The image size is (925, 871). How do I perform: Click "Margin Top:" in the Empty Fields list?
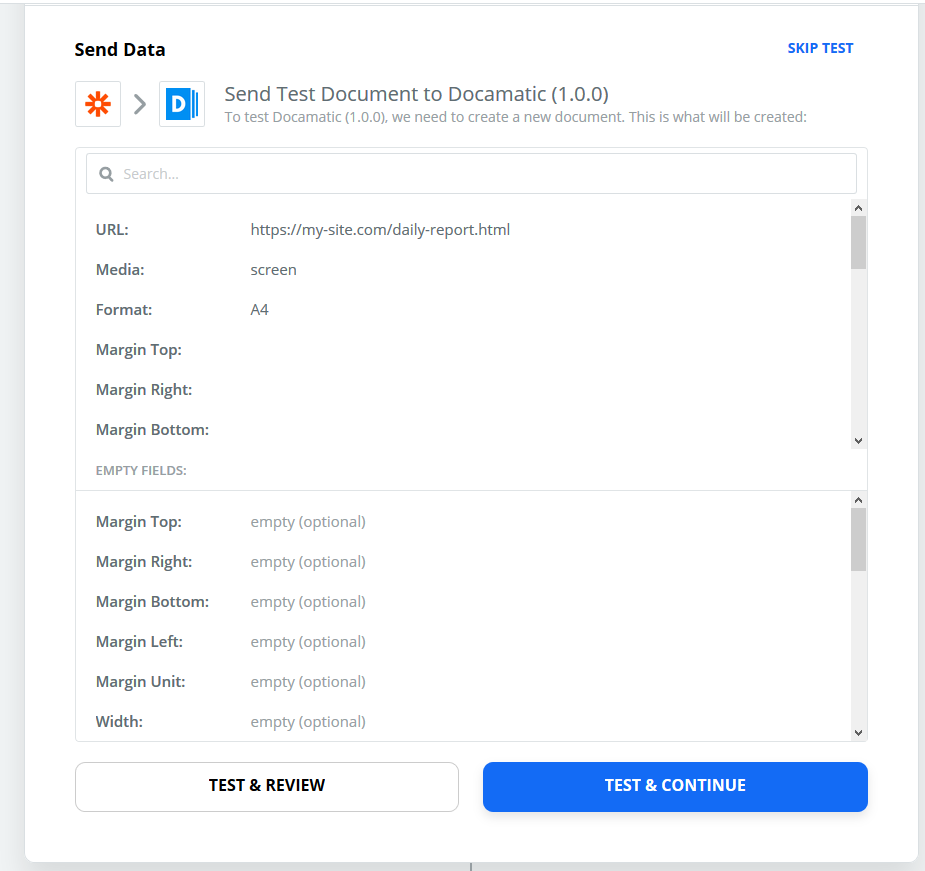[139, 522]
